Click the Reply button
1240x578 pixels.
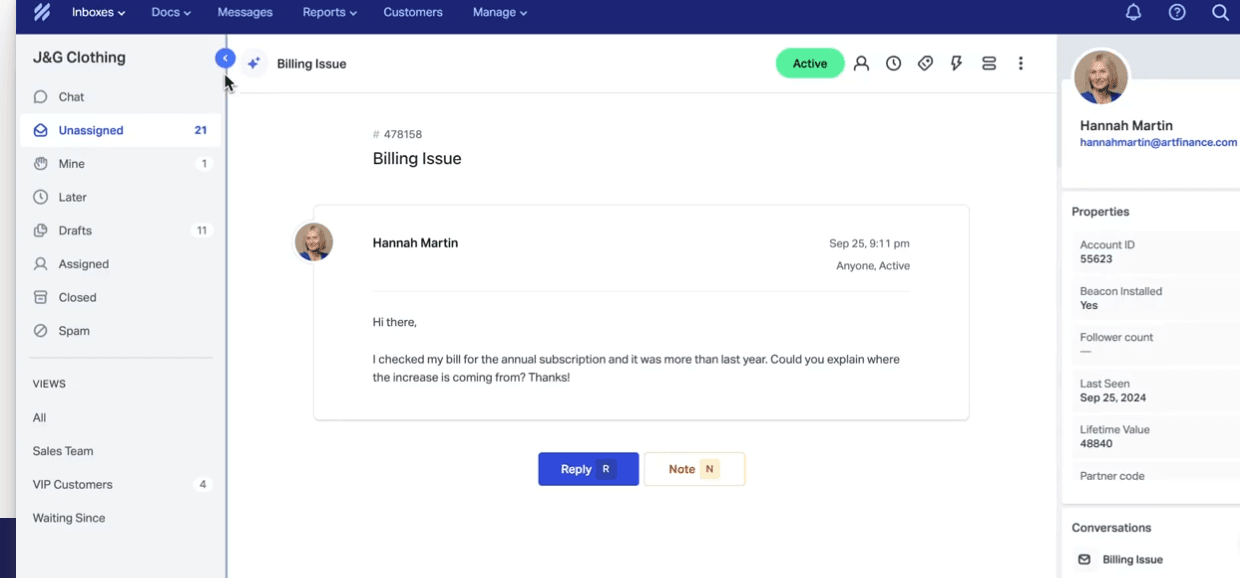pyautogui.click(x=588, y=468)
